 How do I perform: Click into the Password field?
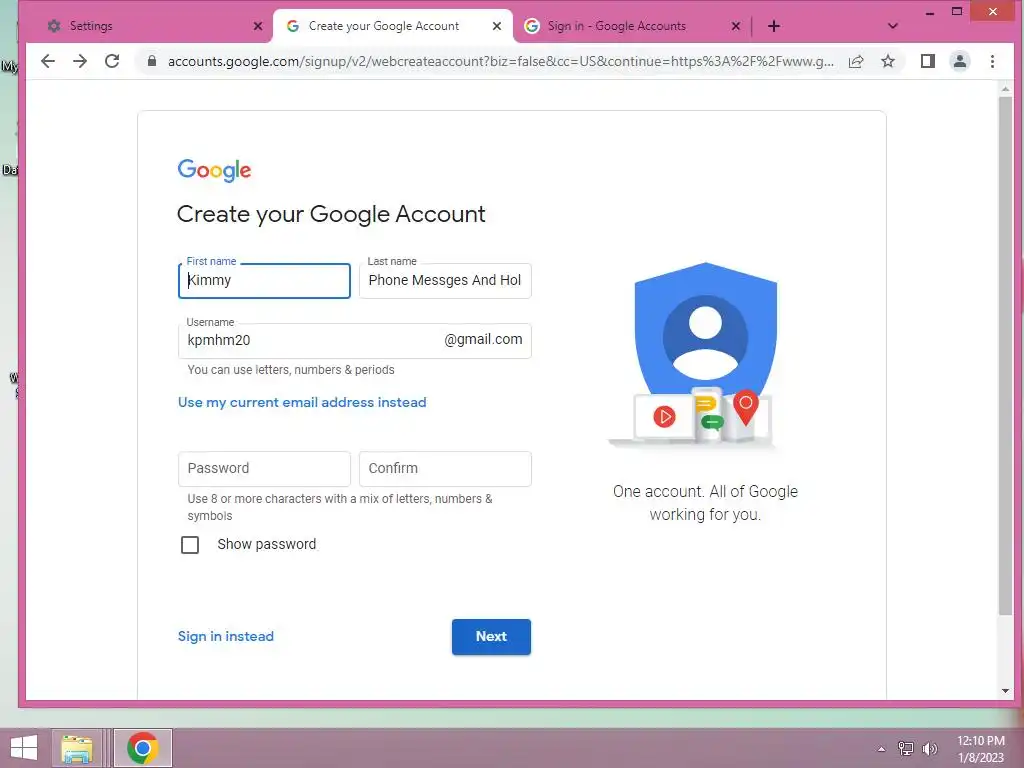[264, 469]
